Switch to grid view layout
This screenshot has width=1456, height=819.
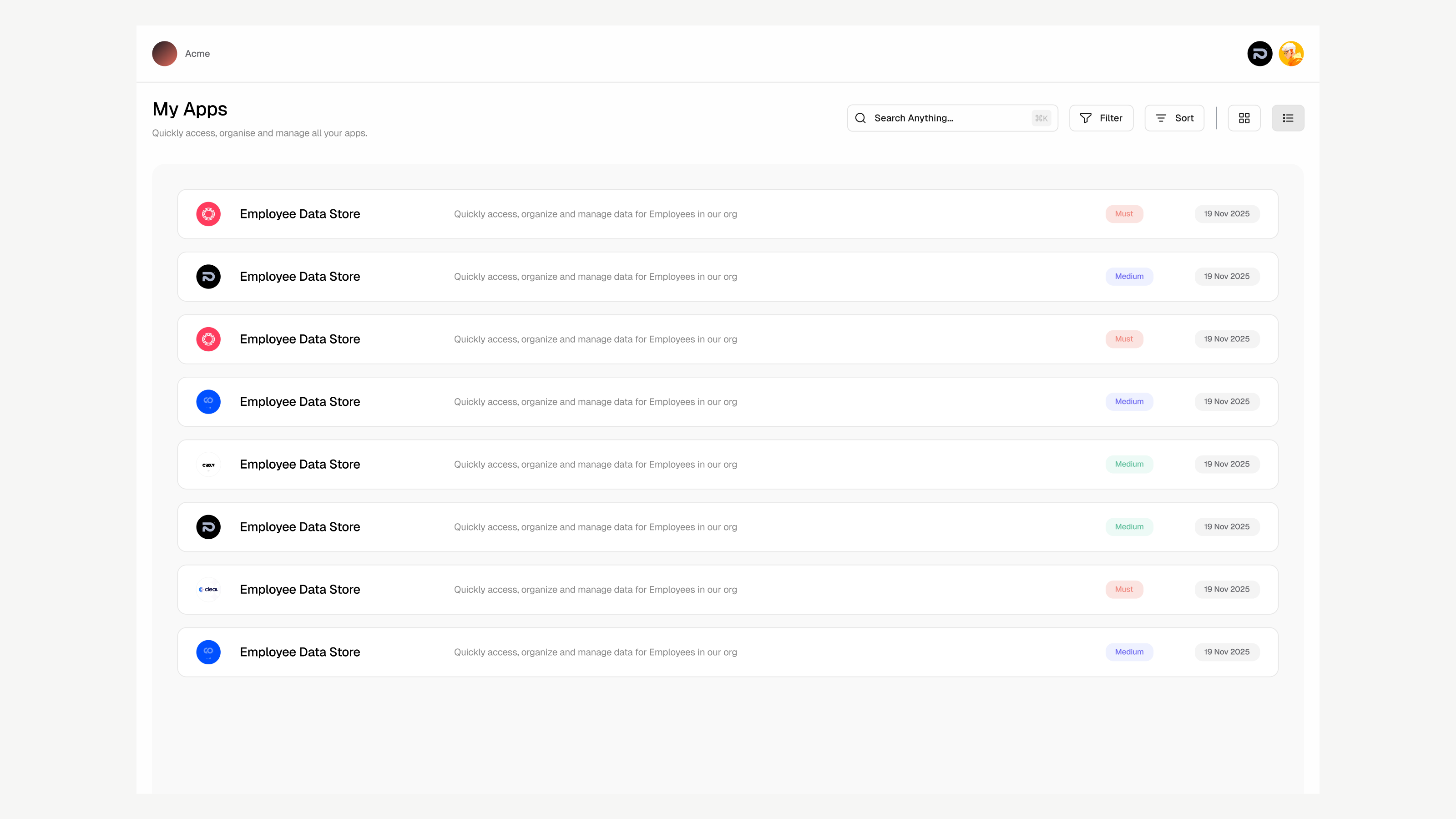(1244, 118)
